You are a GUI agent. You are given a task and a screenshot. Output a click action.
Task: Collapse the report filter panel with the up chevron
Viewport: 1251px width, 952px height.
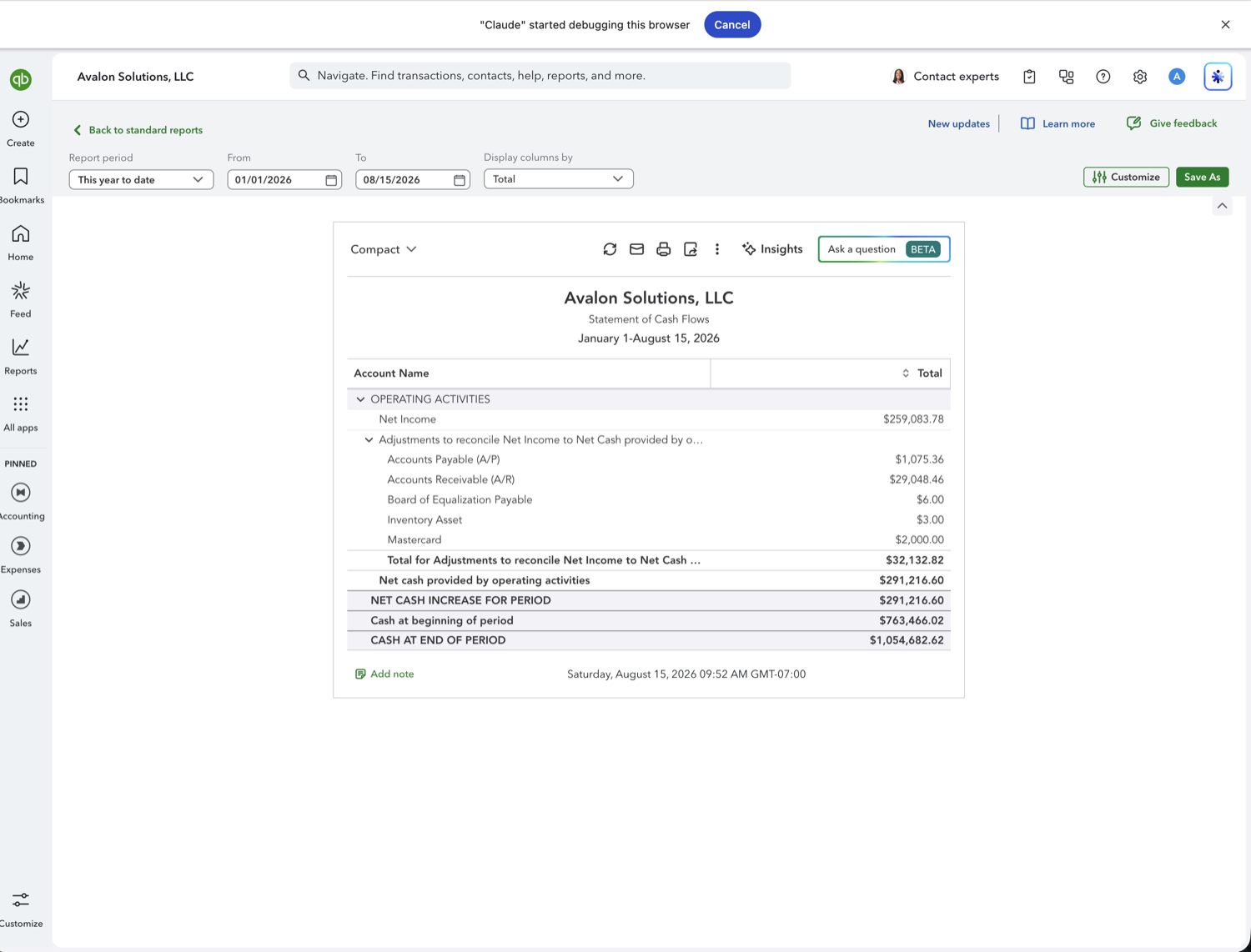point(1222,206)
